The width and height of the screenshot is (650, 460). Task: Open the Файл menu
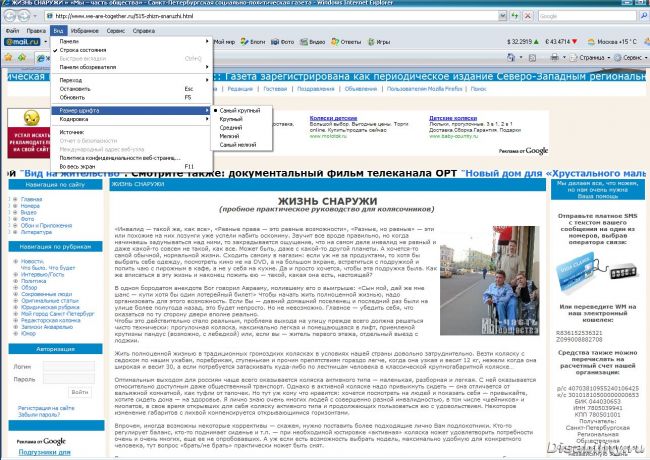click(12, 31)
